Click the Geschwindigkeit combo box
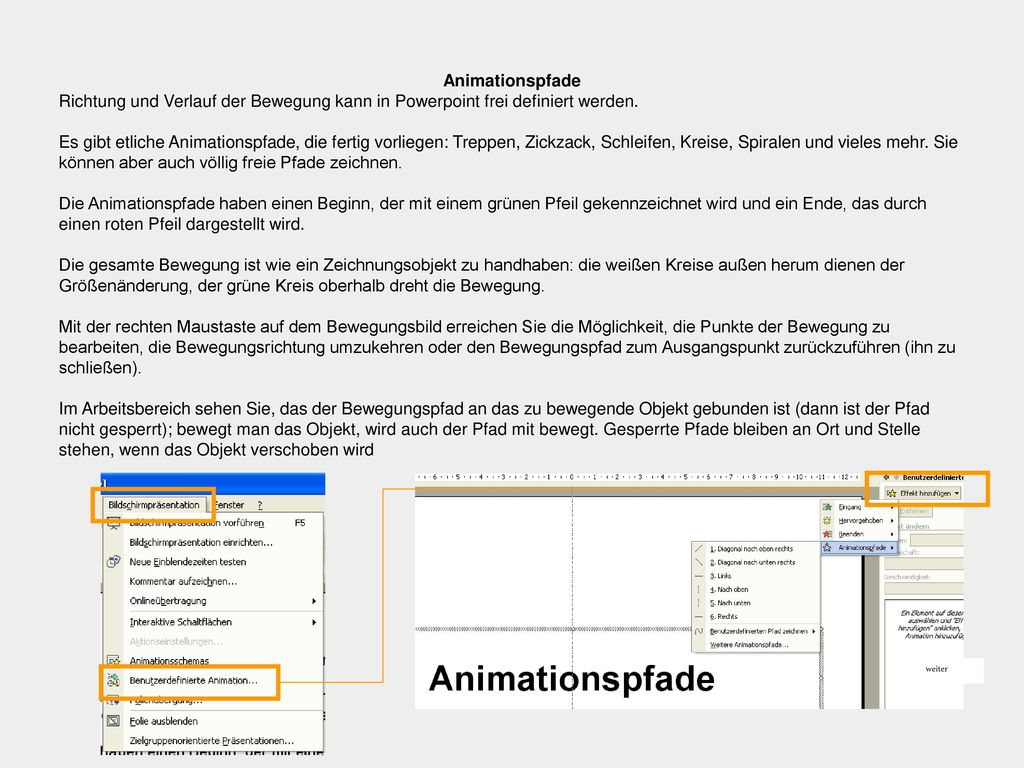Image resolution: width=1024 pixels, height=768 pixels. pos(923,588)
